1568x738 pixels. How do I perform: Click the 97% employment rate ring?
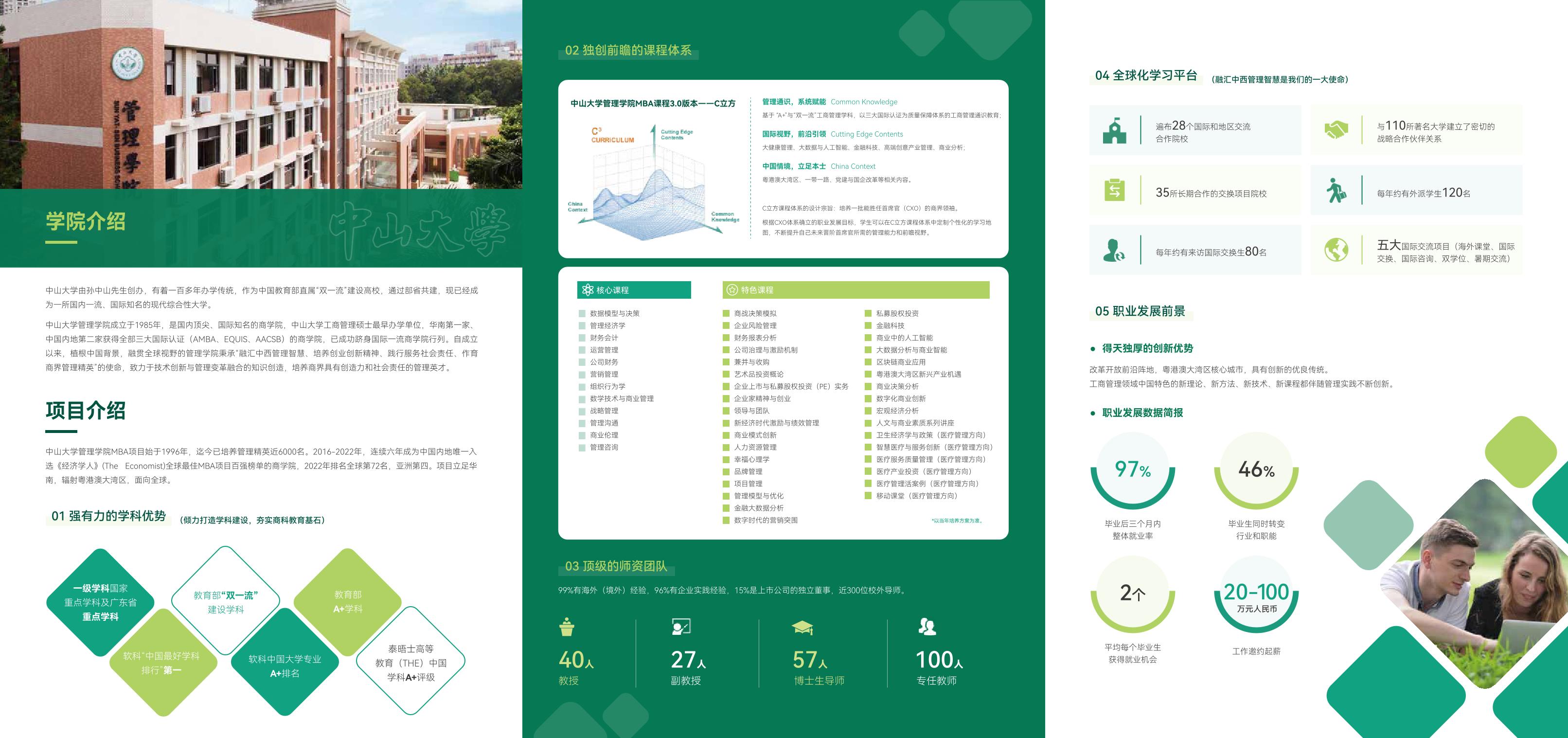point(1132,470)
